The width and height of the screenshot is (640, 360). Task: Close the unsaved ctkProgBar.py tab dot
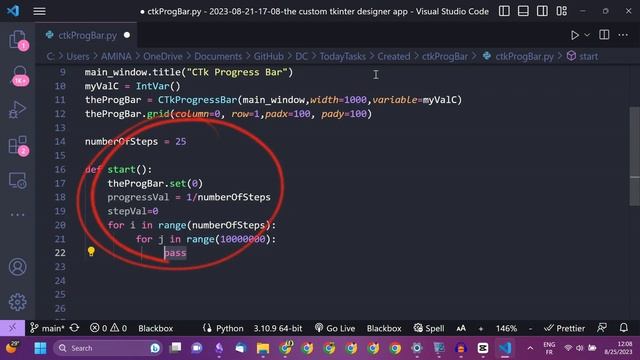coord(127,35)
